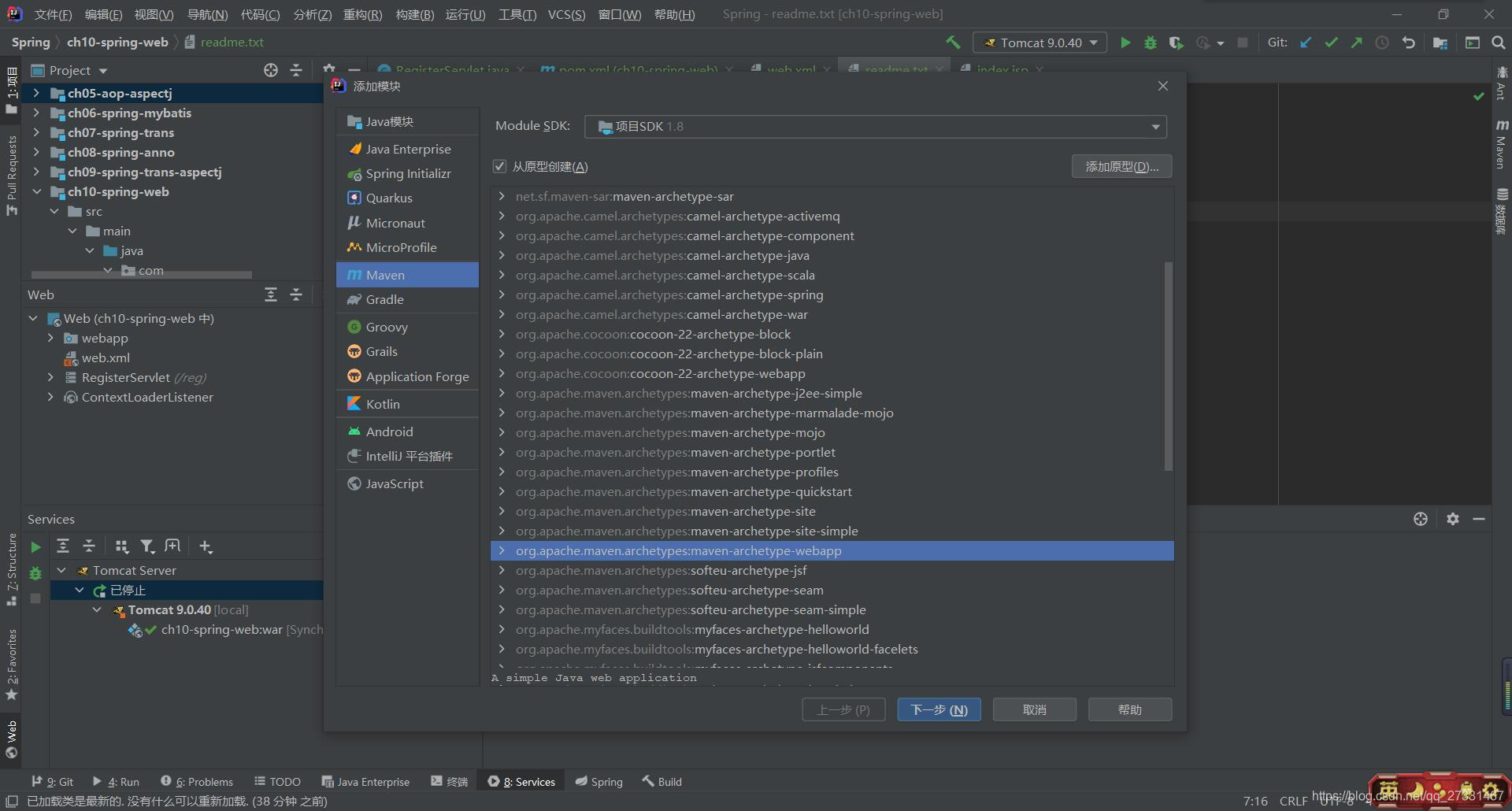
Task: Select ContextLoaderListener in Web panel
Action: click(147, 397)
